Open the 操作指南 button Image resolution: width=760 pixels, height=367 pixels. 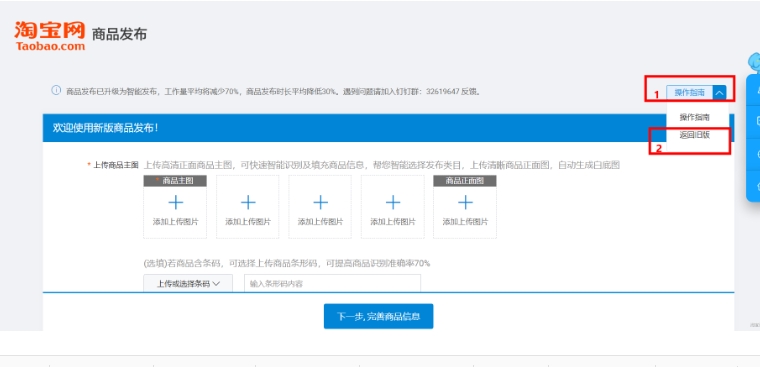tap(689, 92)
